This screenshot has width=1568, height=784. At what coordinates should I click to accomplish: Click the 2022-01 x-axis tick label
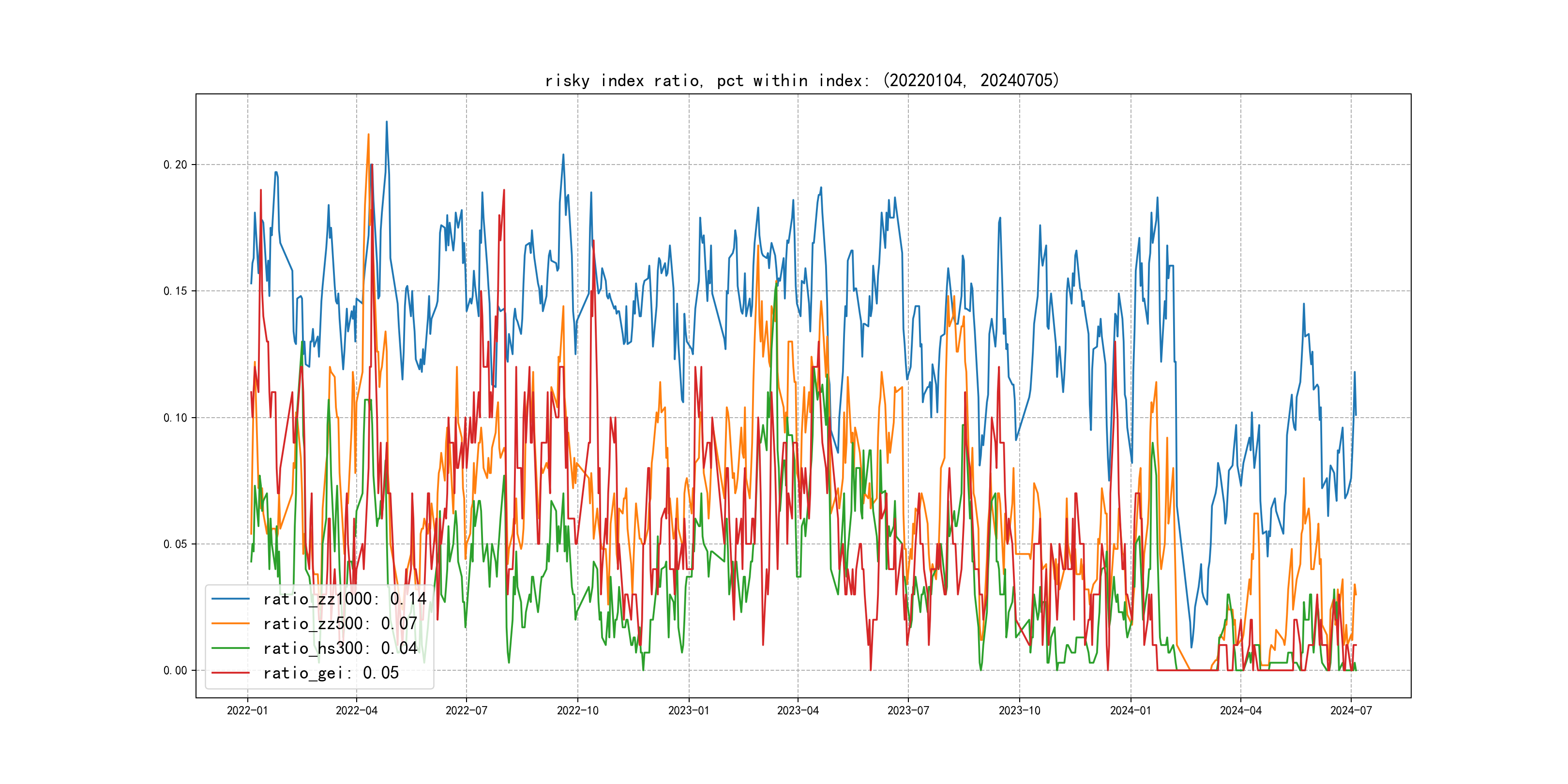(x=247, y=710)
